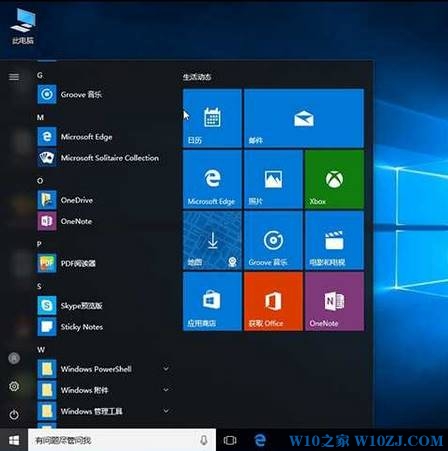
Task: Open the Calendar (日历) tile
Action: pos(212,118)
